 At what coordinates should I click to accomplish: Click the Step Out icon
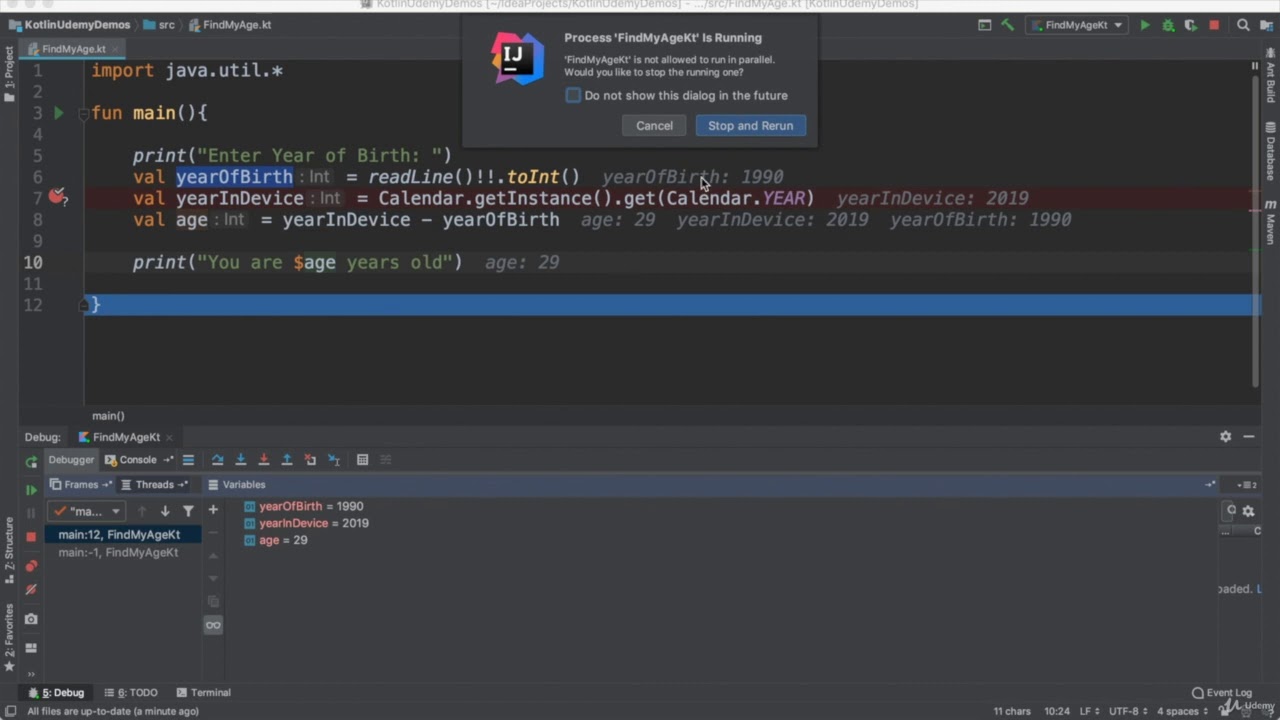[286, 460]
